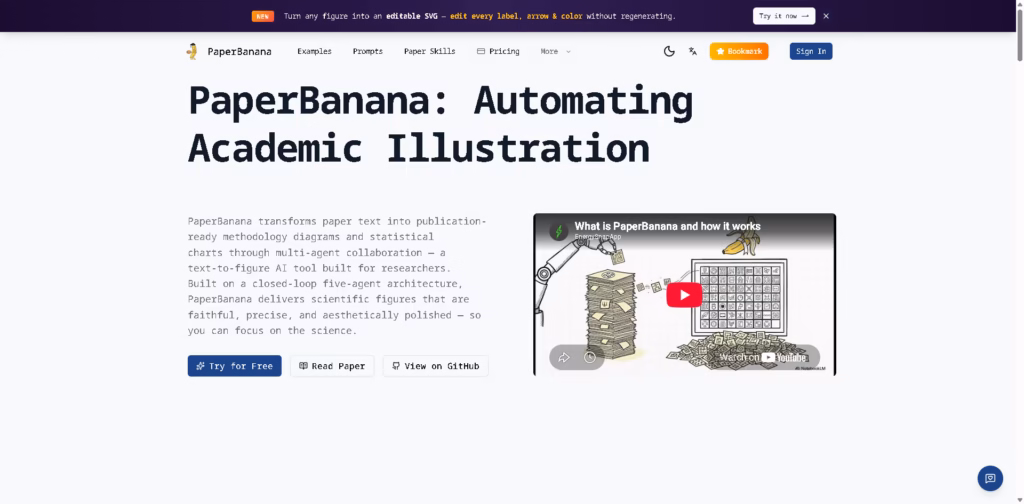
Task: Open the language translation icon
Action: (692, 52)
